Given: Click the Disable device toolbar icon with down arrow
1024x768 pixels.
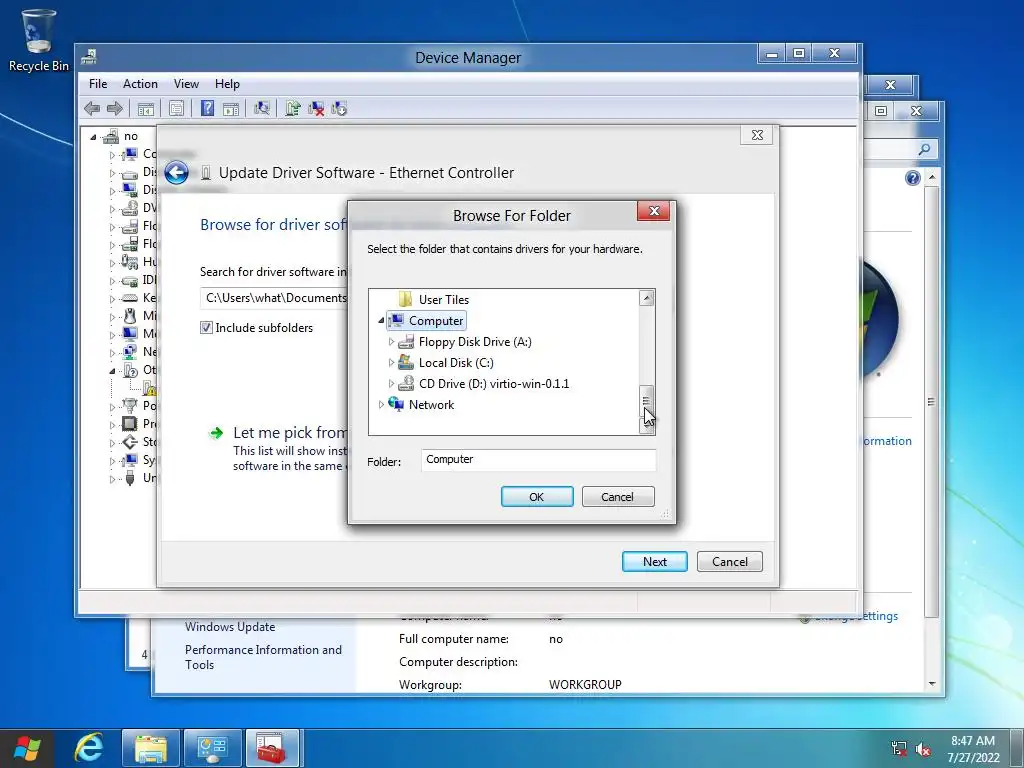Looking at the screenshot, I should [339, 108].
